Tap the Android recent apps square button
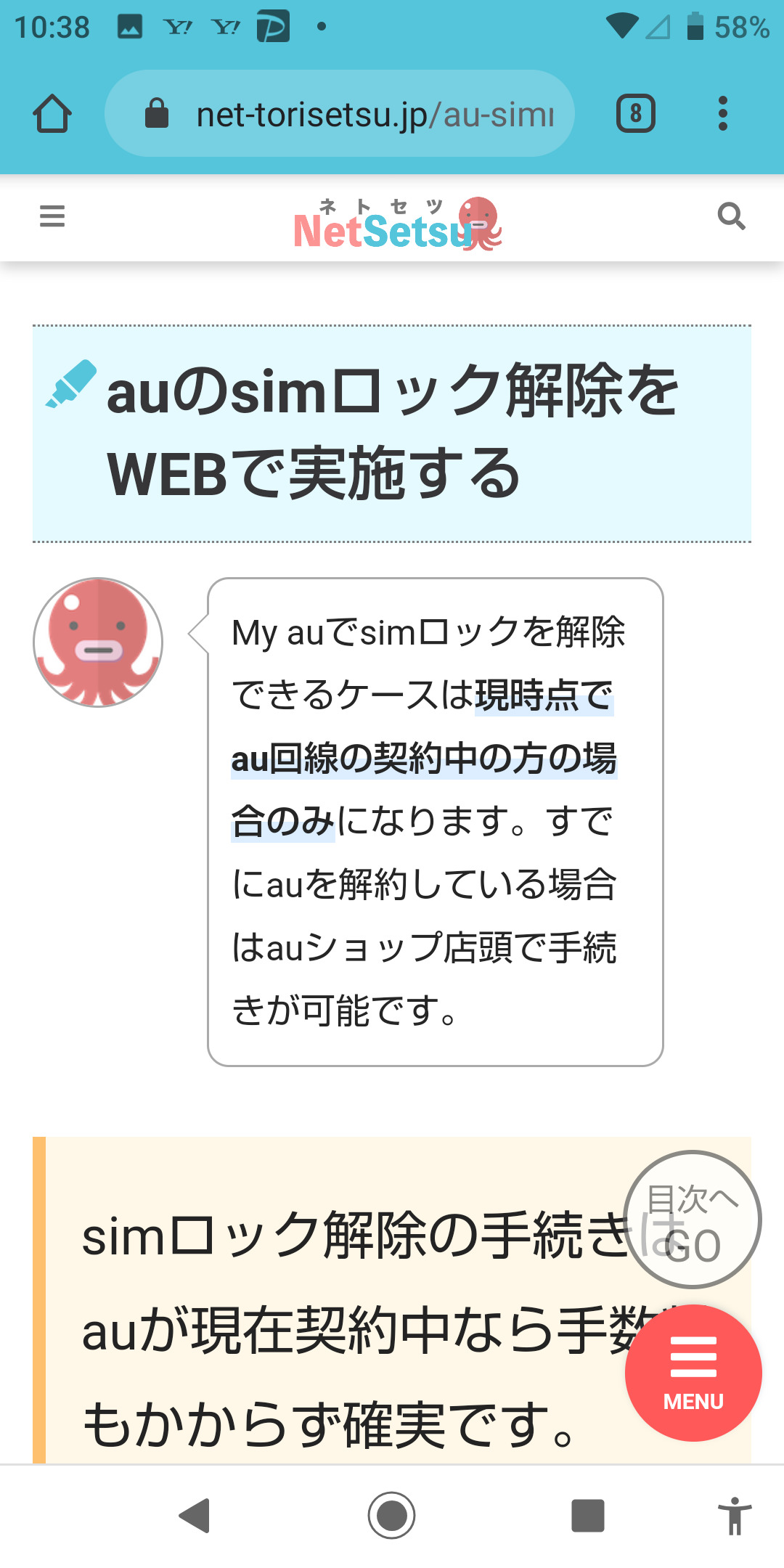The width and height of the screenshot is (784, 1568). tap(588, 1516)
